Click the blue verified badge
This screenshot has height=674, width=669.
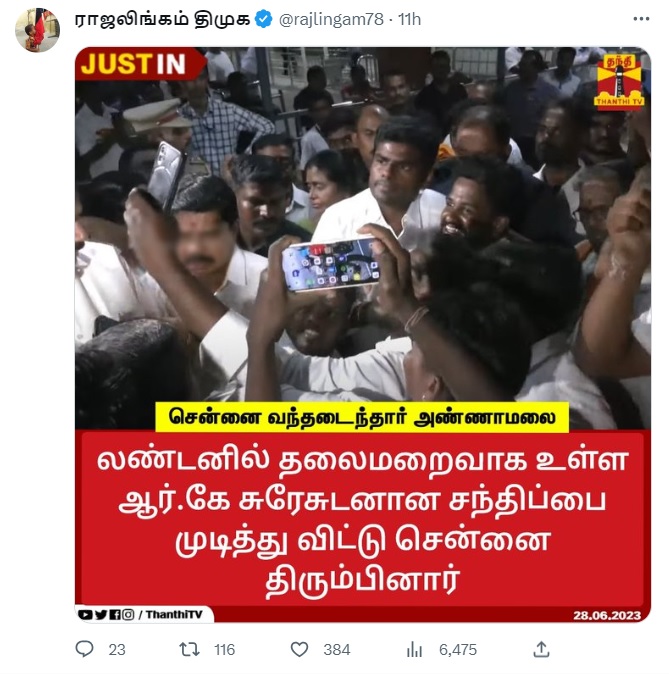263,19
